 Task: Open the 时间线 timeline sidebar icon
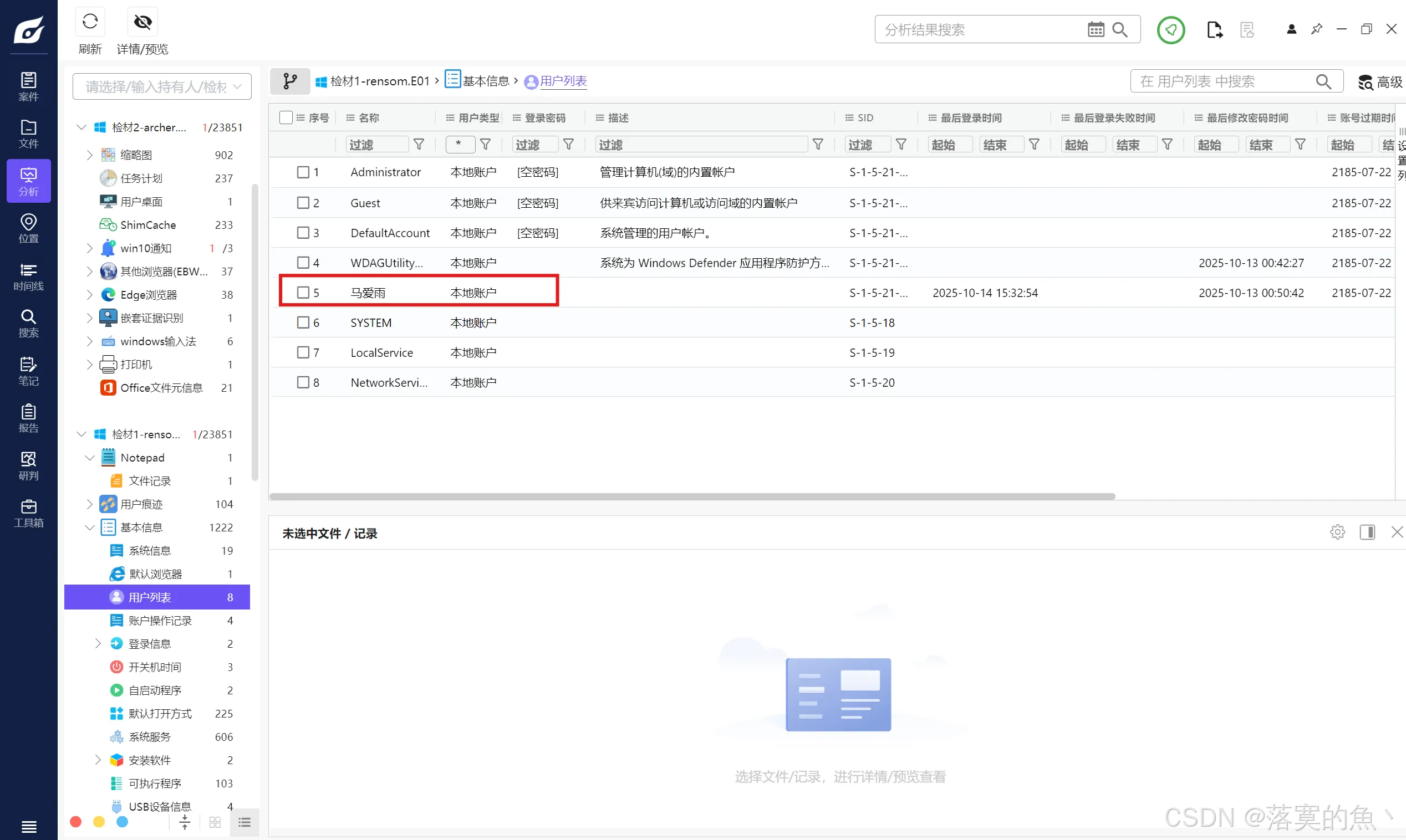(28, 276)
